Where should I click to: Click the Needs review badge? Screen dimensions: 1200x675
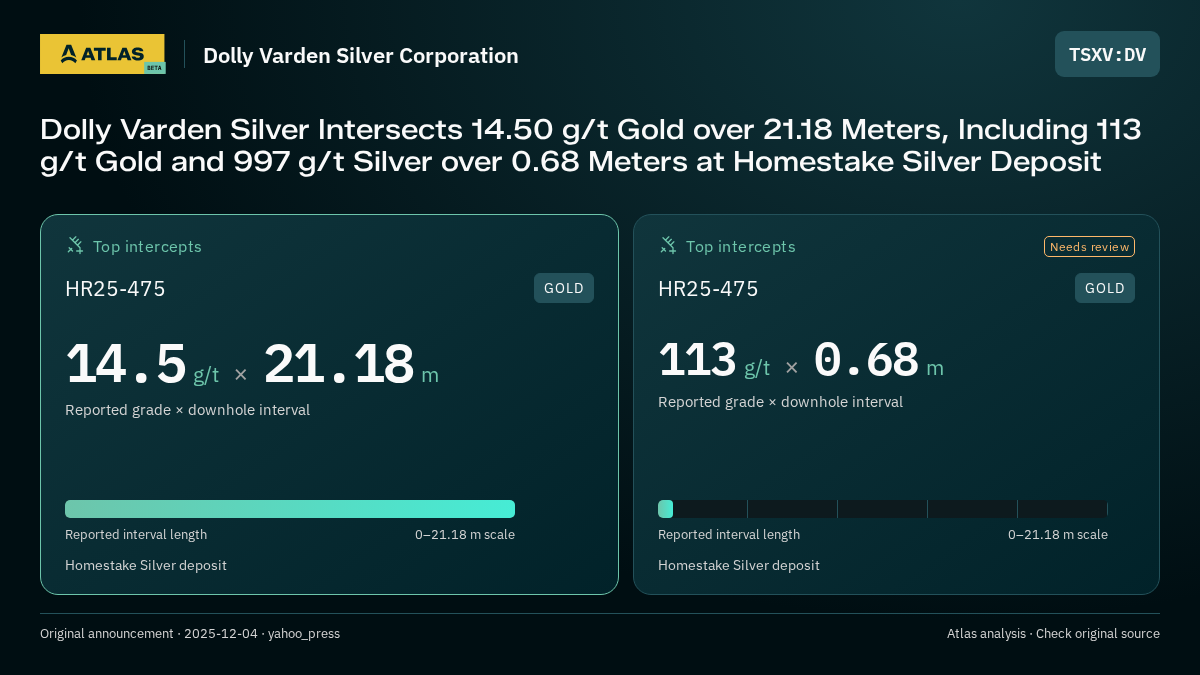(x=1089, y=246)
